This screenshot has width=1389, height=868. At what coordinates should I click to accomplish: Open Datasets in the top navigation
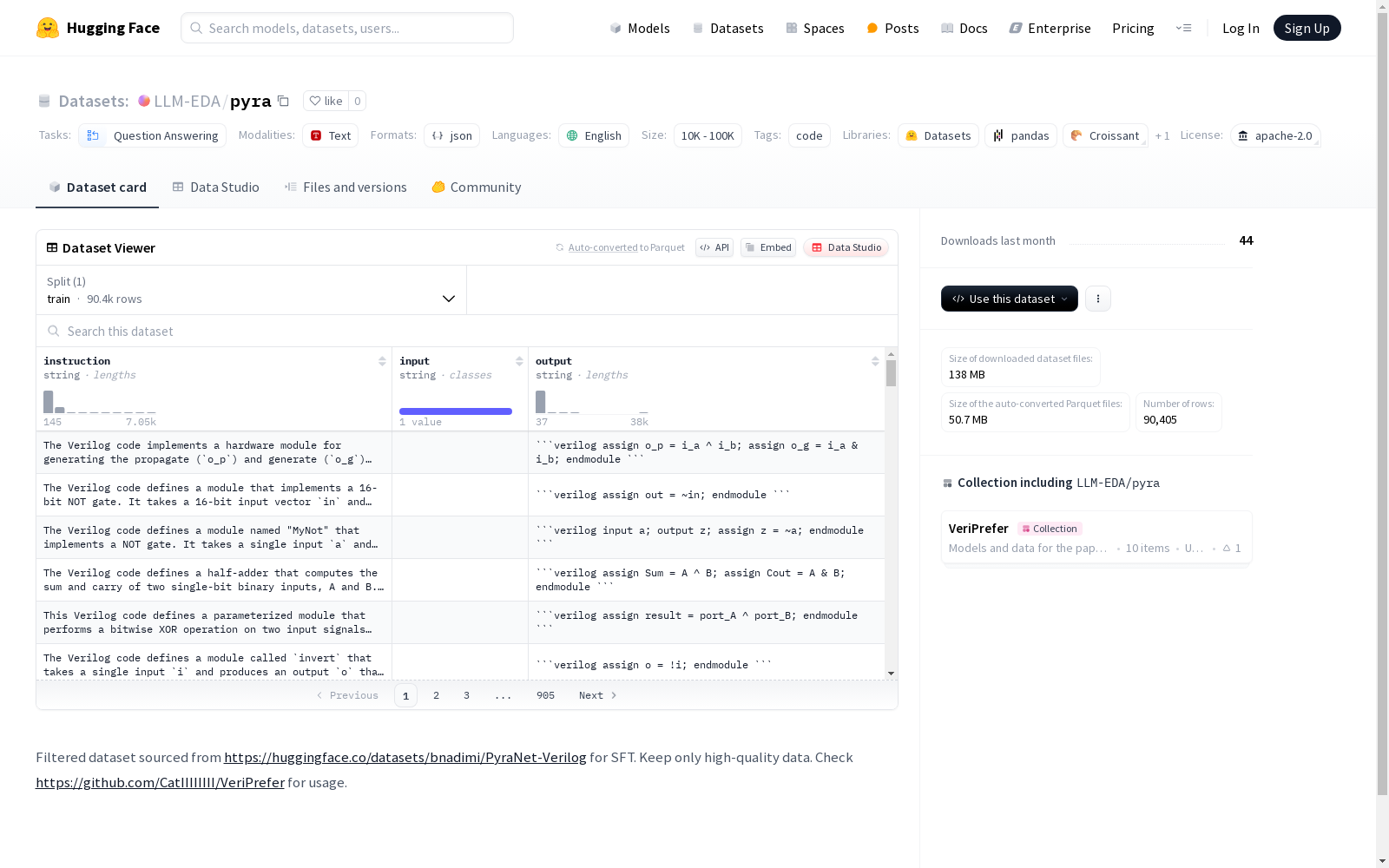tap(727, 28)
